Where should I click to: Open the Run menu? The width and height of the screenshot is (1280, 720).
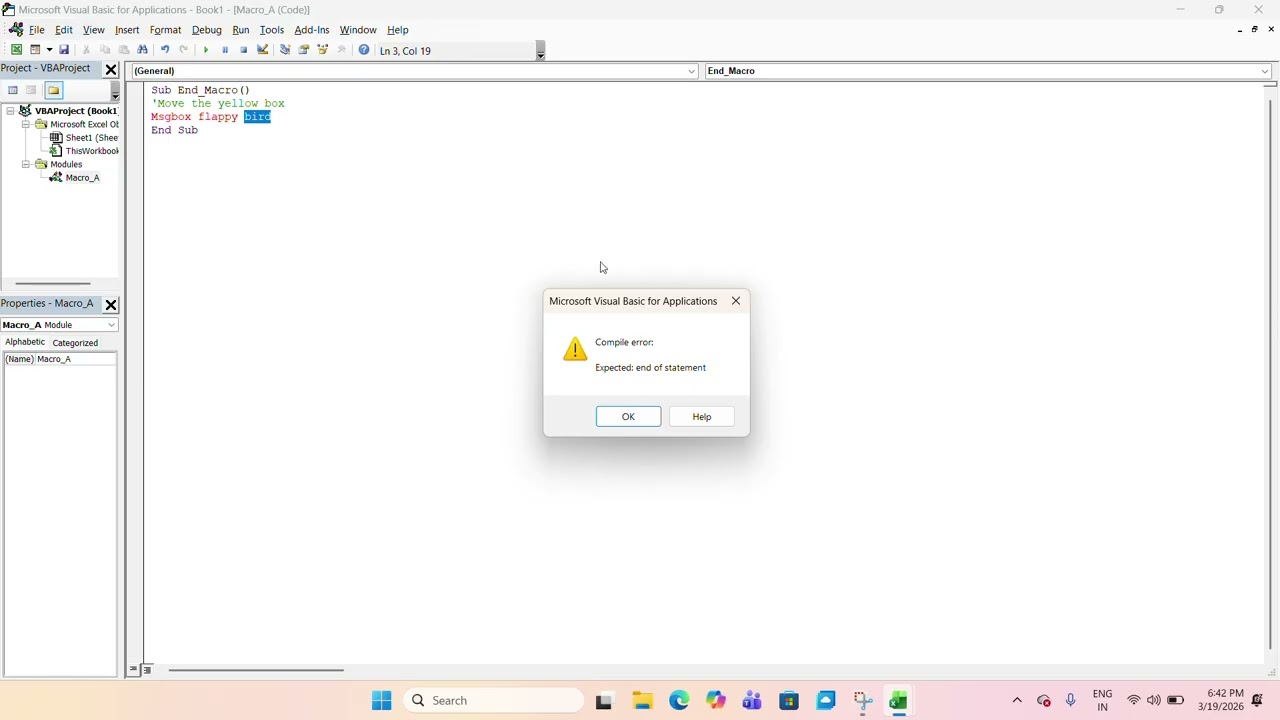[241, 30]
